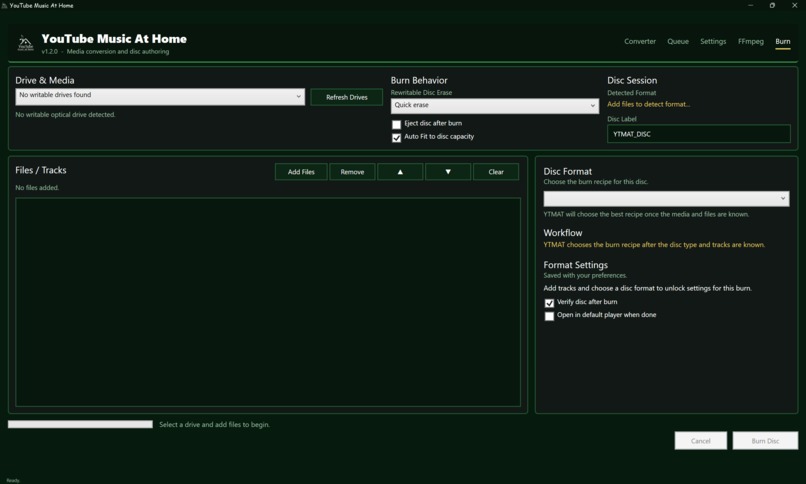The image size is (806, 484).
Task: Expand the Rewritable Disc Erase dropdown
Action: 494,106
